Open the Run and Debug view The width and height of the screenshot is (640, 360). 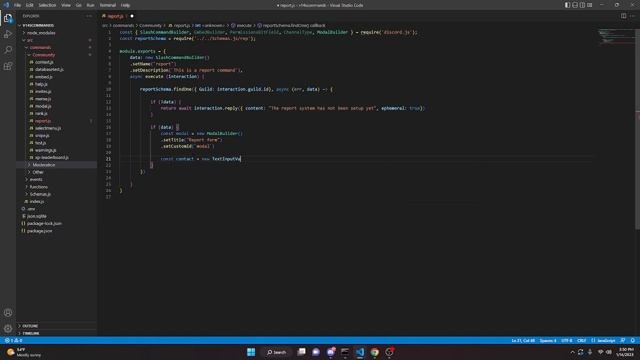(x=8, y=34)
